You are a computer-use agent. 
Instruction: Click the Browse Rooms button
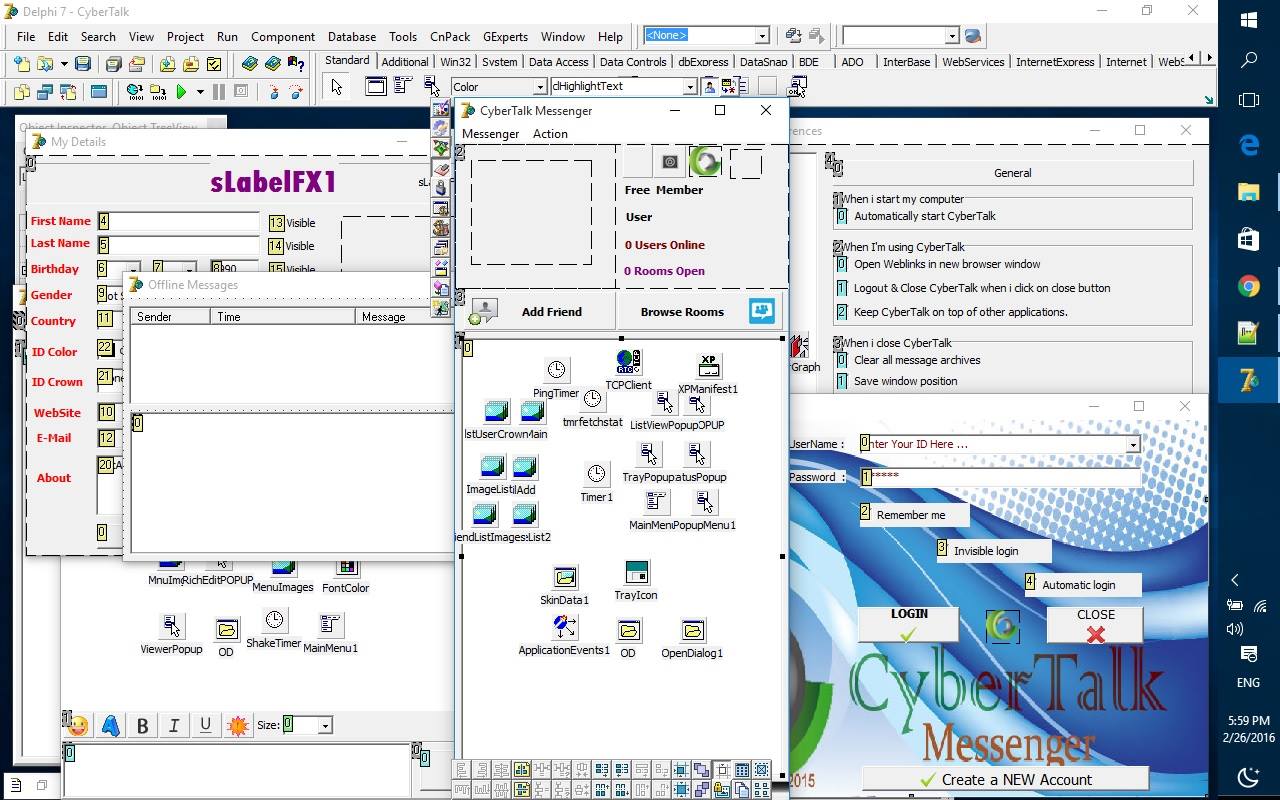[698, 311]
